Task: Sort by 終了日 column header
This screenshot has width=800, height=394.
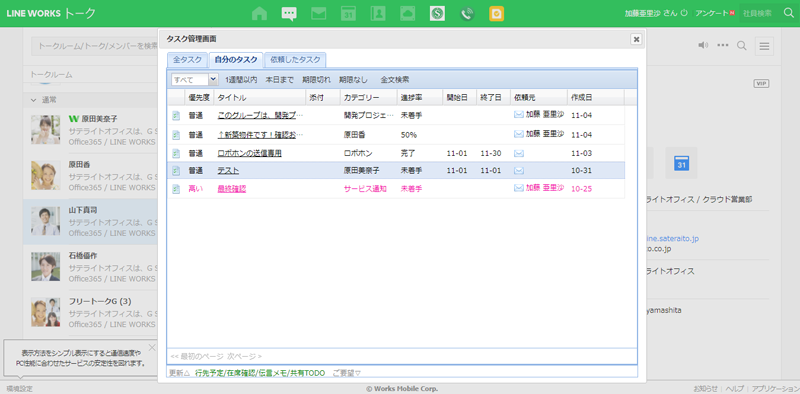Action: pos(493,97)
